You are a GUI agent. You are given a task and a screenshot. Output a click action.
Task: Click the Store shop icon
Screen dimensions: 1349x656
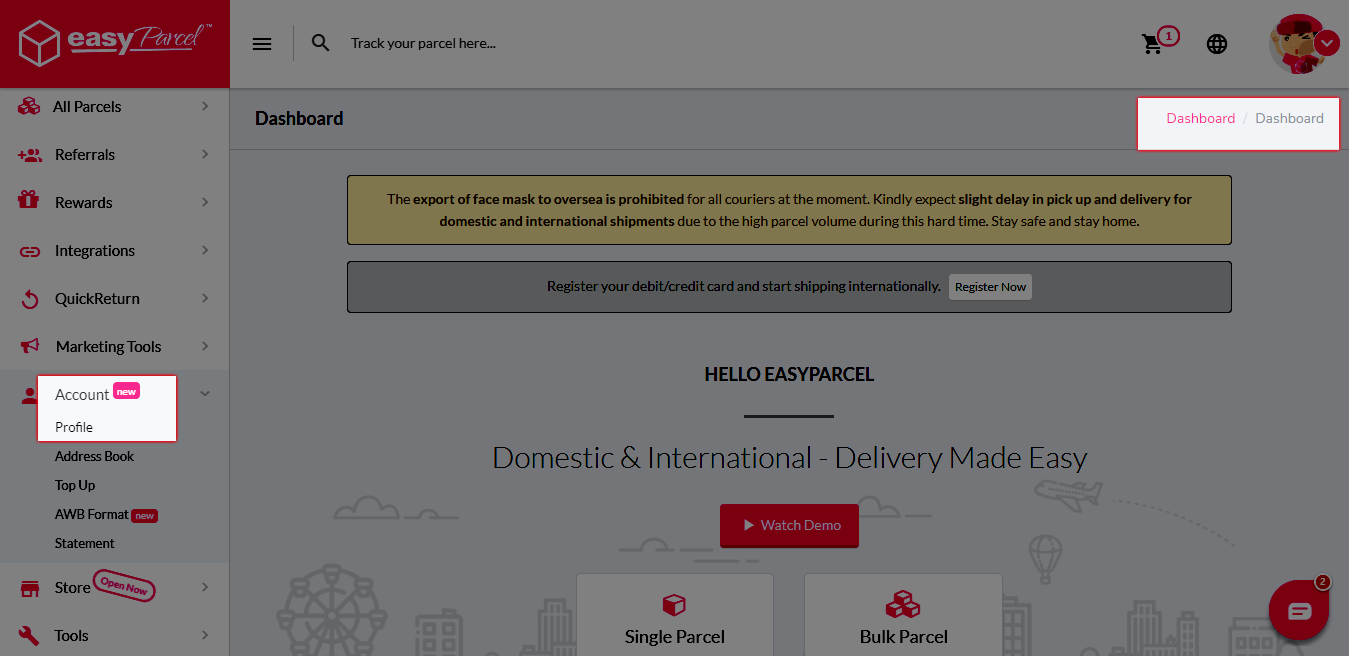(x=30, y=588)
